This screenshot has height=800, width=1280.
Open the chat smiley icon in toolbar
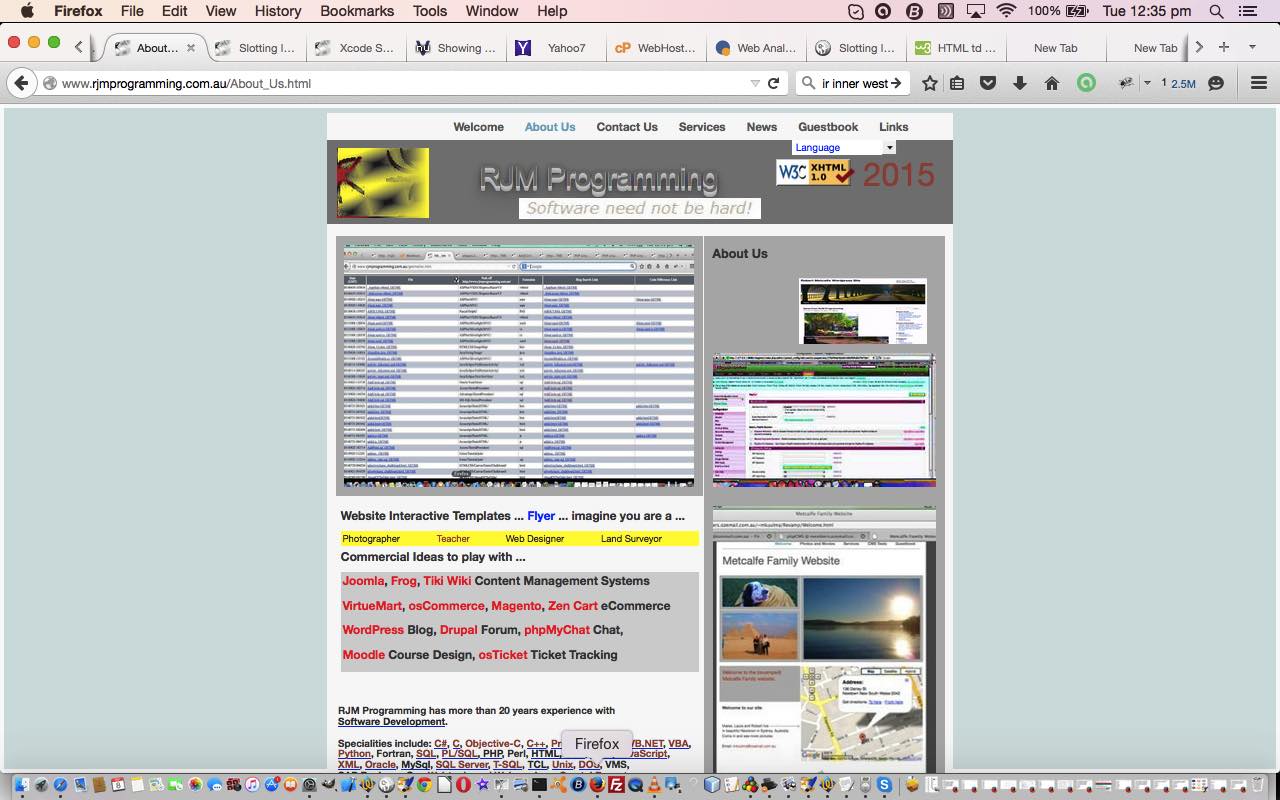[x=1216, y=83]
